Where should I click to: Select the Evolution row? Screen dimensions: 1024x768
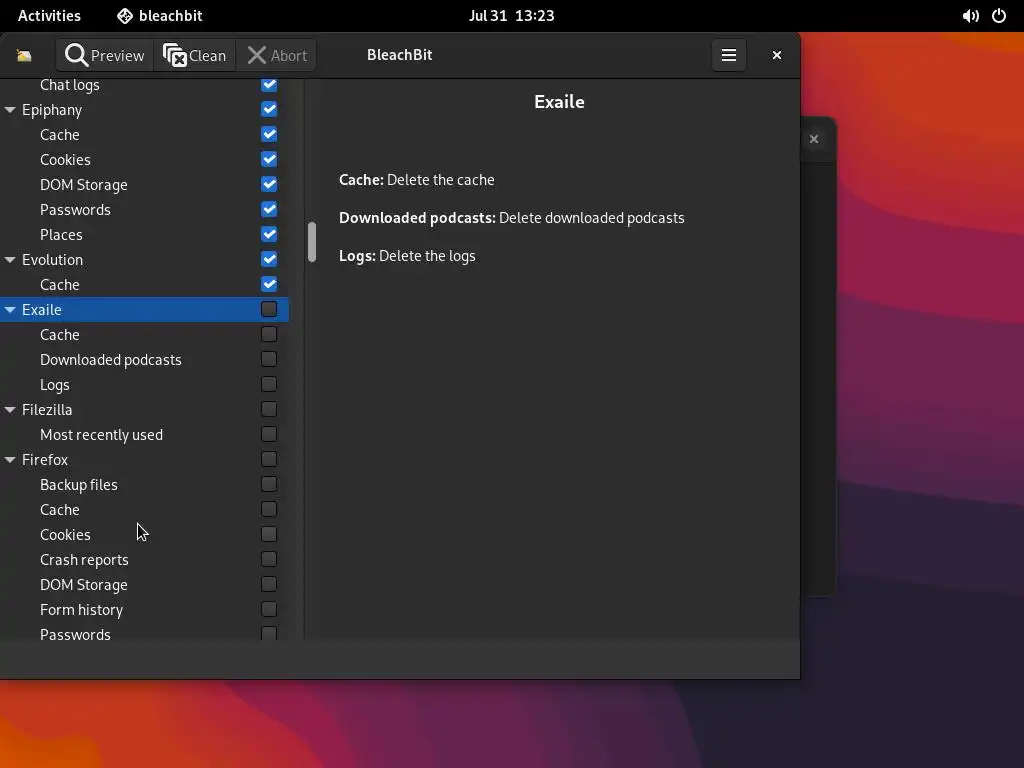(x=144, y=260)
